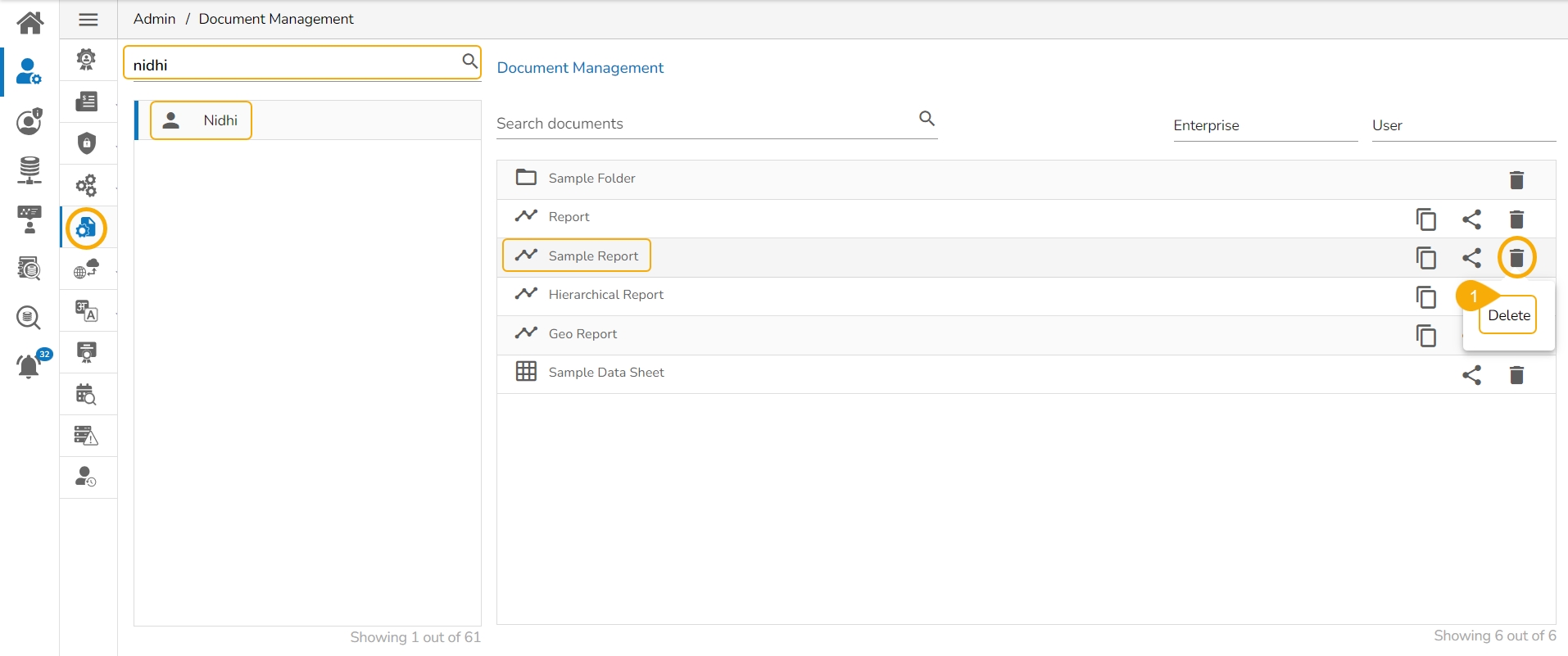Open the User dropdown filter
1568x656 pixels.
pos(1463,125)
